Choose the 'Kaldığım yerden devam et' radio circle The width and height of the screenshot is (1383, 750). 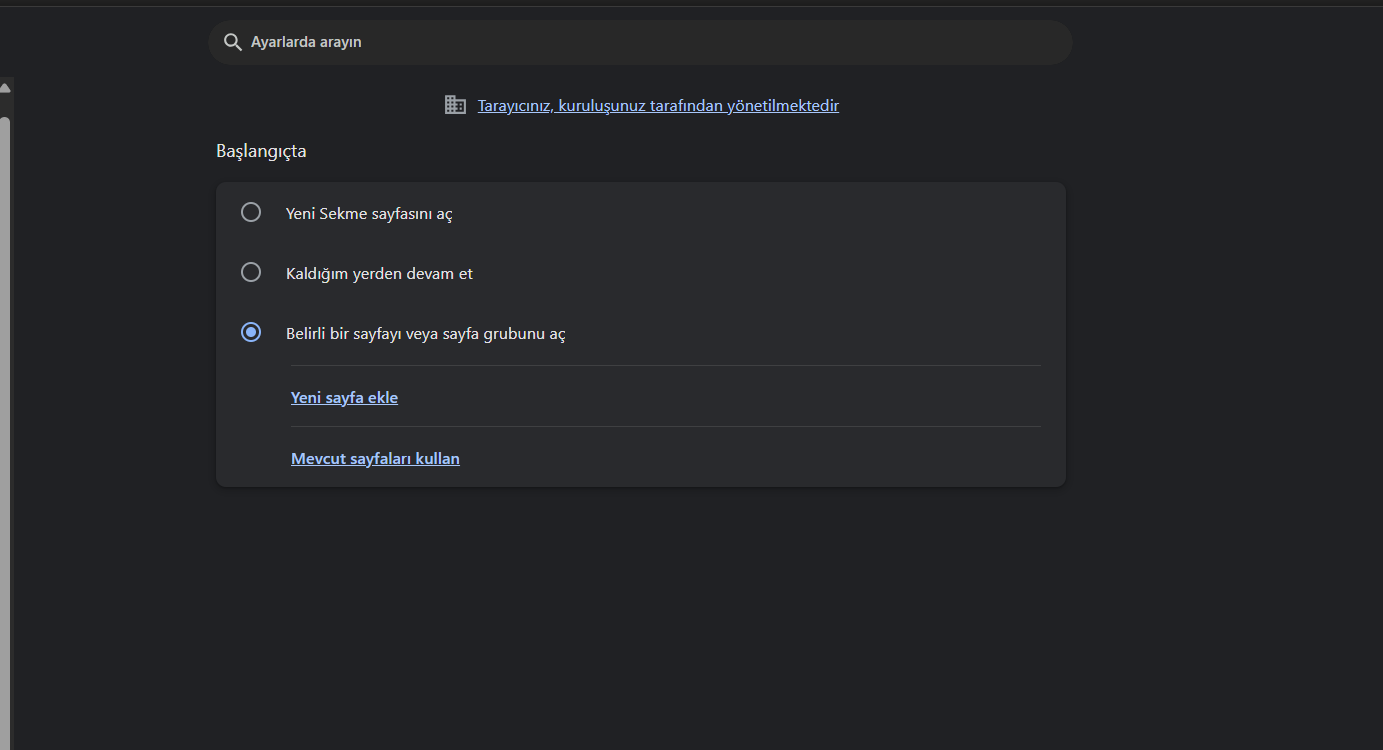coord(251,272)
